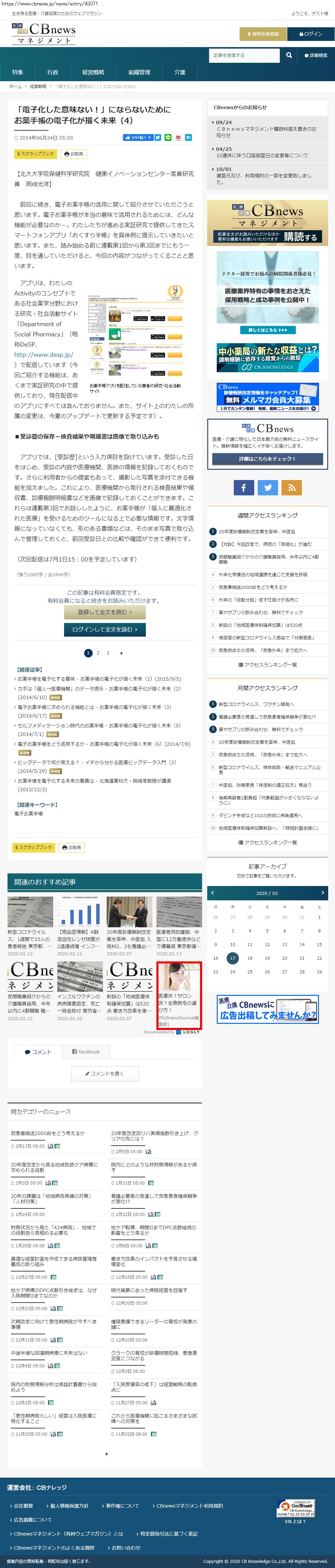
Task: Click ログインして全文を読む button
Action: 105,629
